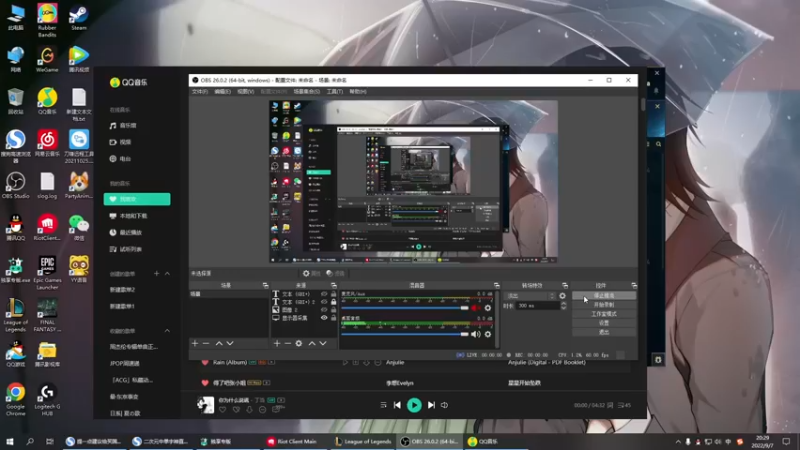The image size is (800, 450).
Task: Open source properties via the sources gear icon
Action: tap(299, 343)
